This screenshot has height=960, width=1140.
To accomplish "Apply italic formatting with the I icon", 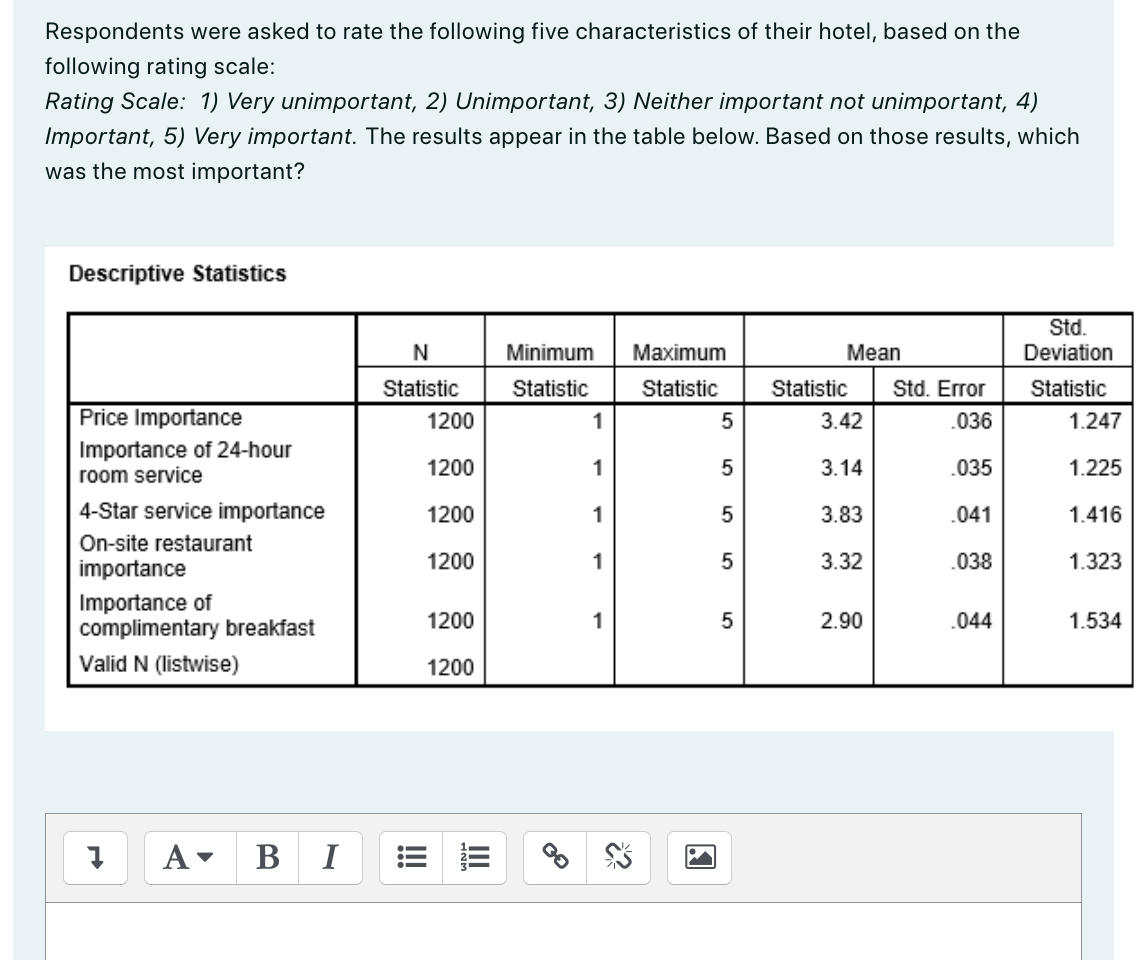I will pos(329,857).
